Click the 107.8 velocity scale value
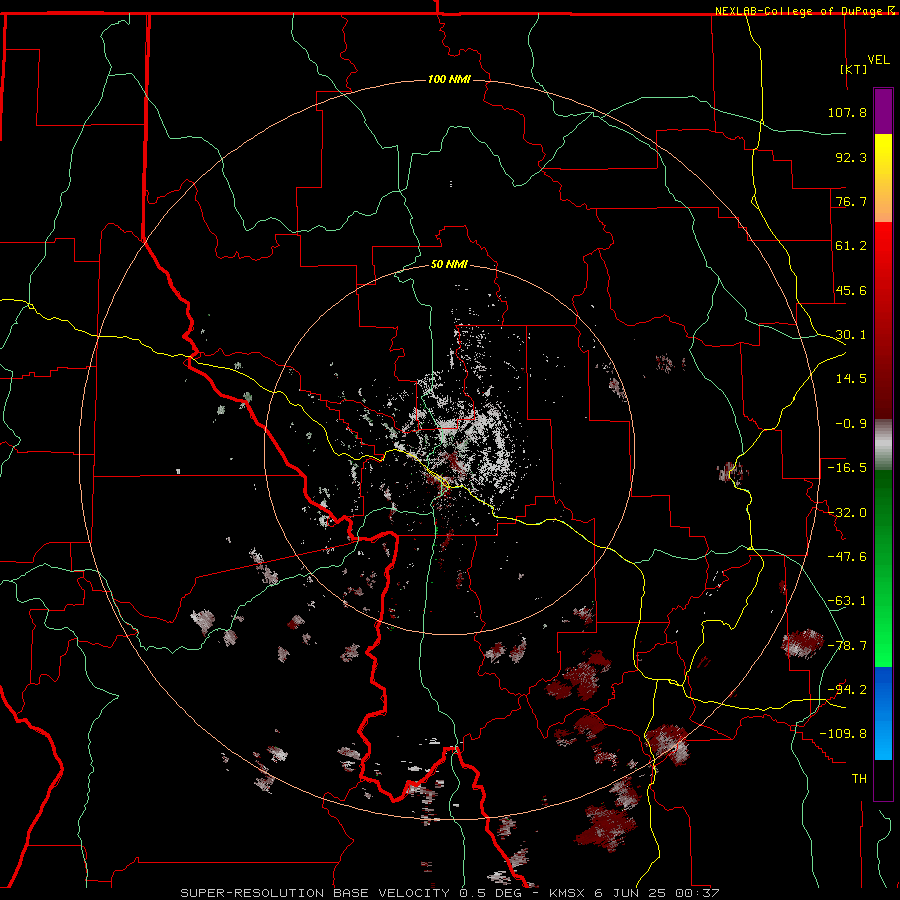900x900 pixels. (847, 112)
